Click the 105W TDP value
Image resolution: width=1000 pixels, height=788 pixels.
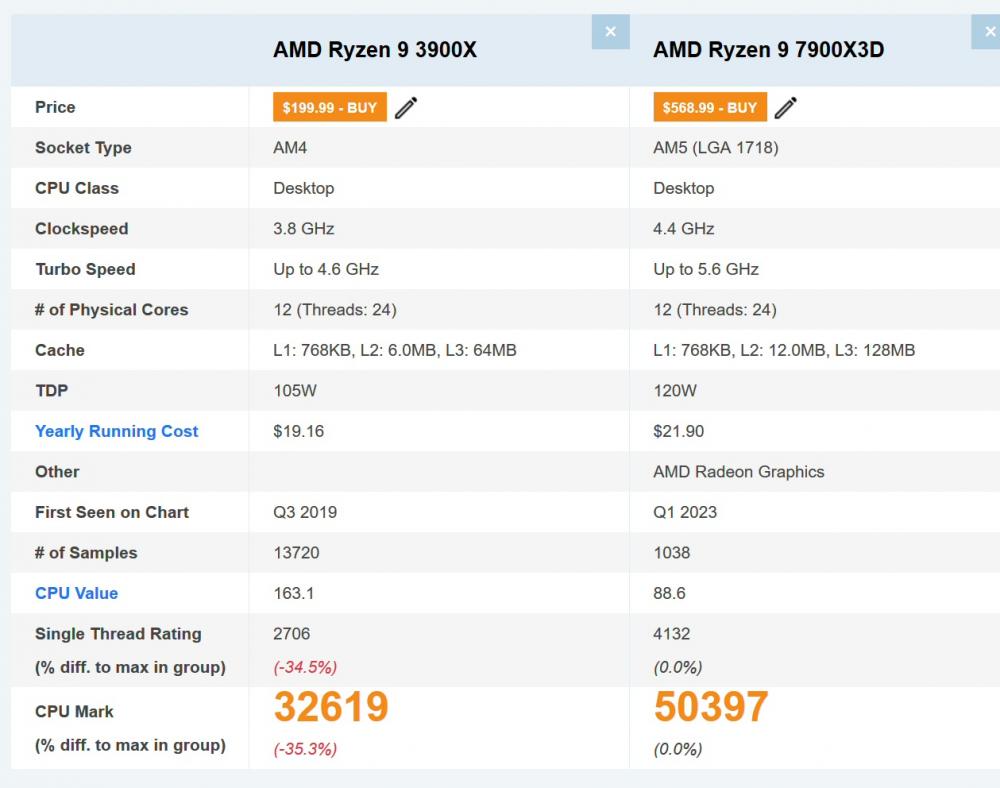(x=295, y=390)
